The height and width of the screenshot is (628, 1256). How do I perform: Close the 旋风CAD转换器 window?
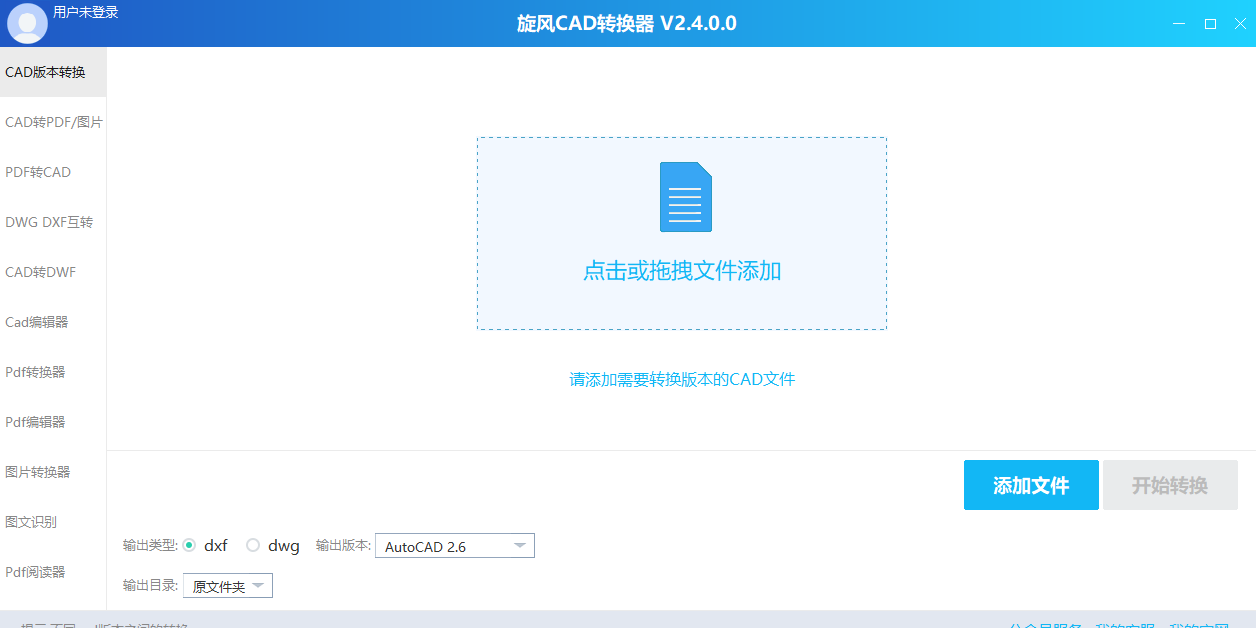(1240, 24)
